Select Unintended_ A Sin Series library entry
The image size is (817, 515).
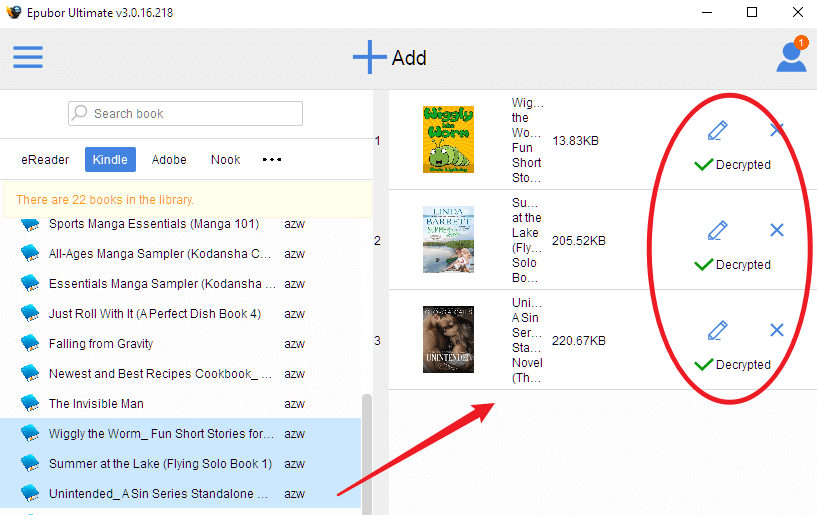[x=181, y=494]
